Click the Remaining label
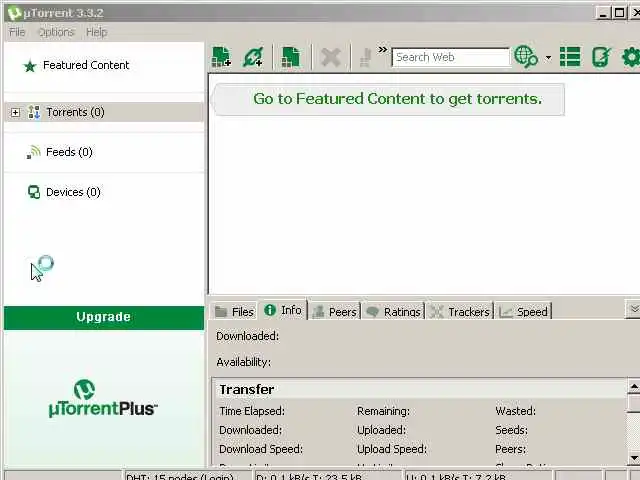This screenshot has height=480, width=640. point(383,411)
